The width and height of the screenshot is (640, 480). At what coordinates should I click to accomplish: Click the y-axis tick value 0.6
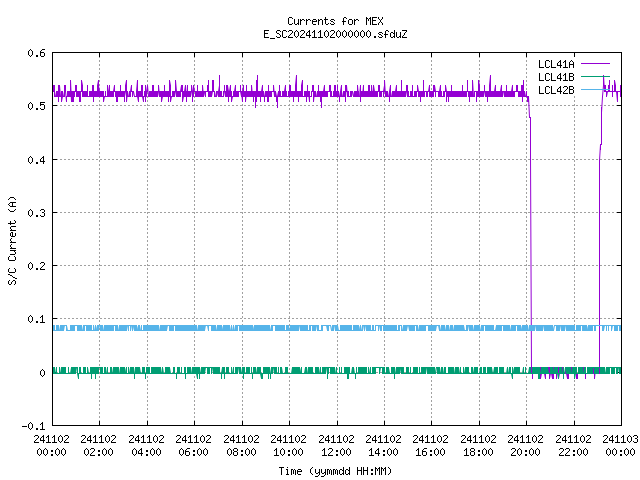[36, 53]
